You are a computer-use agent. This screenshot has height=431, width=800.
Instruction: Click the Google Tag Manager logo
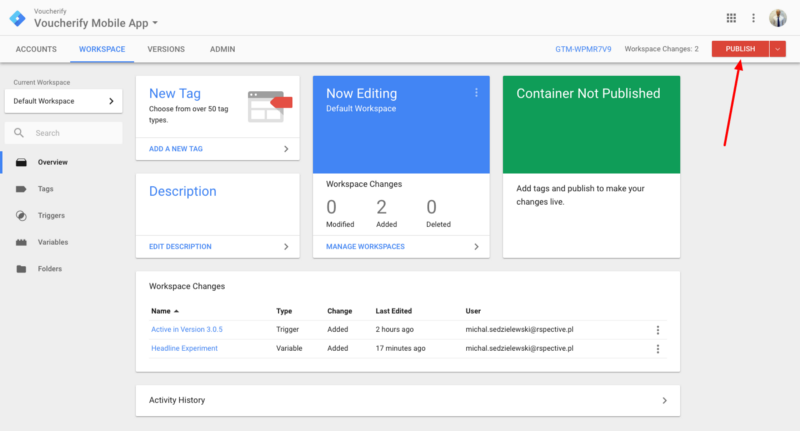17,18
